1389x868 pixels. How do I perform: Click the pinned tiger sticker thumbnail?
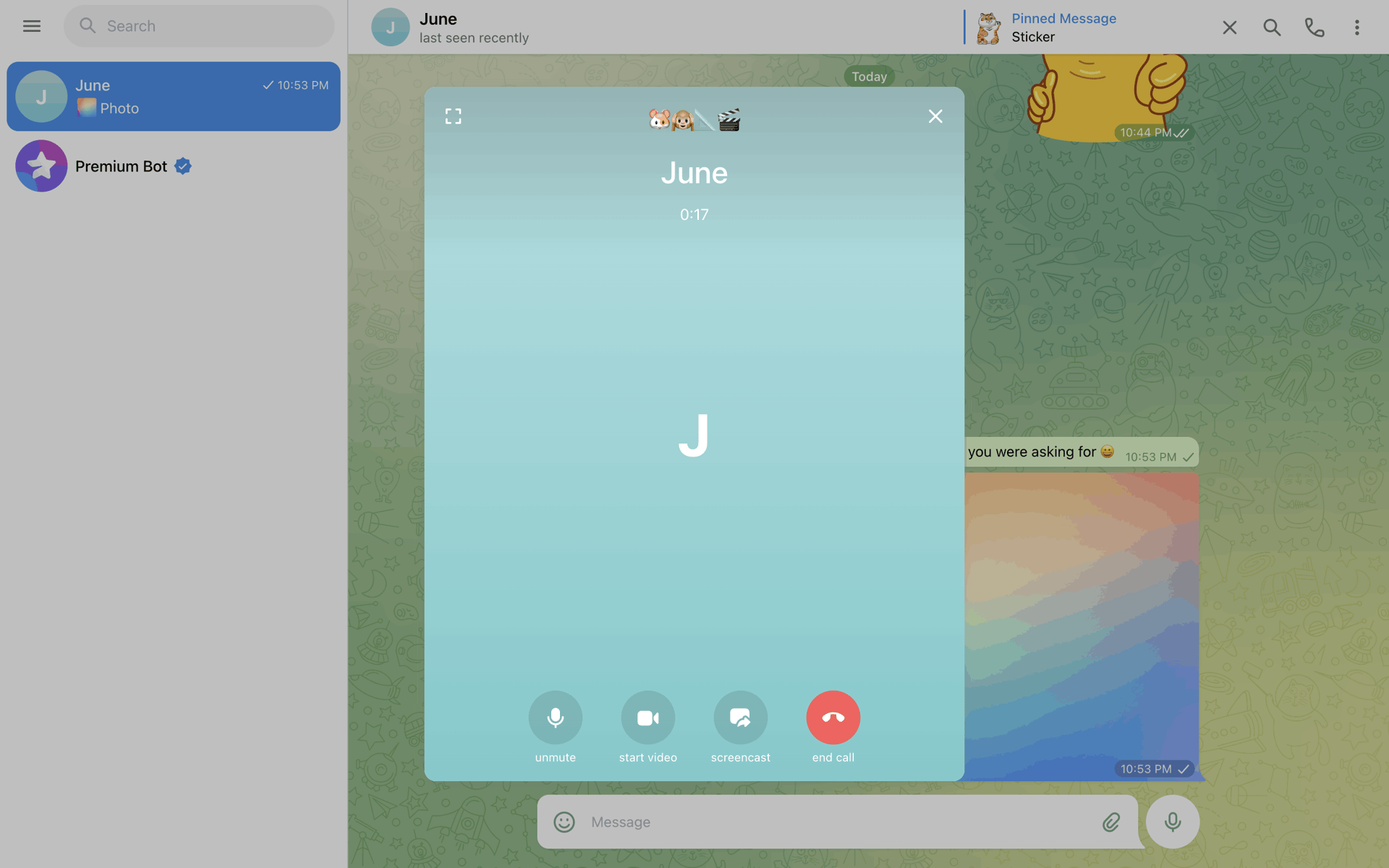988,28
